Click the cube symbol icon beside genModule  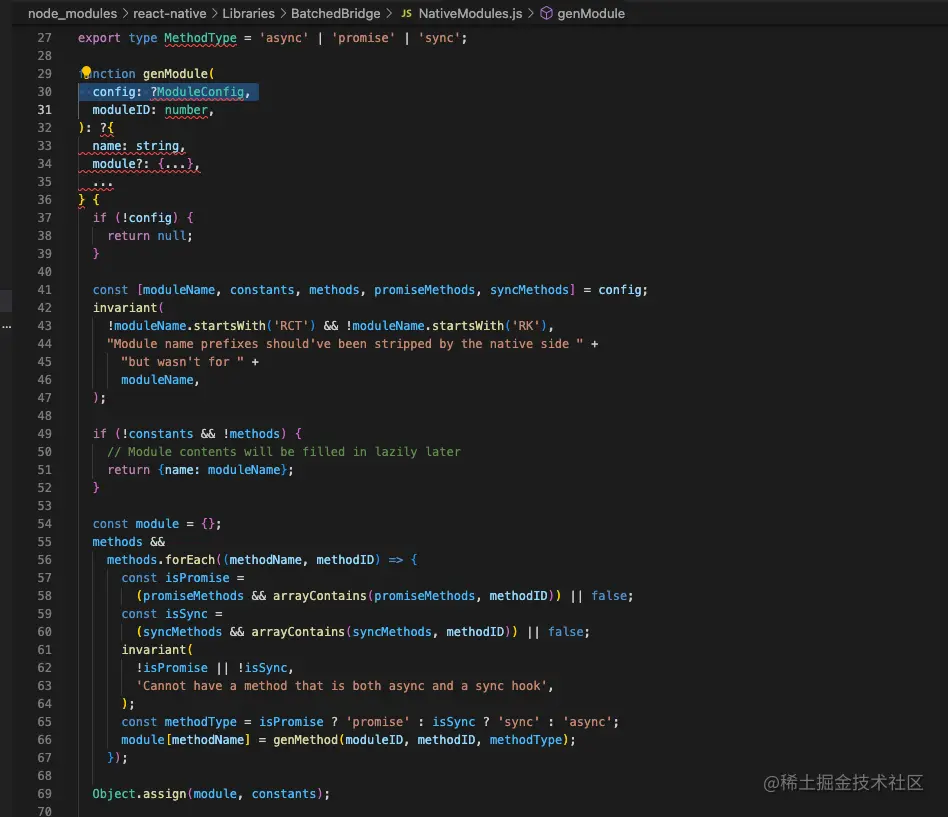546,13
